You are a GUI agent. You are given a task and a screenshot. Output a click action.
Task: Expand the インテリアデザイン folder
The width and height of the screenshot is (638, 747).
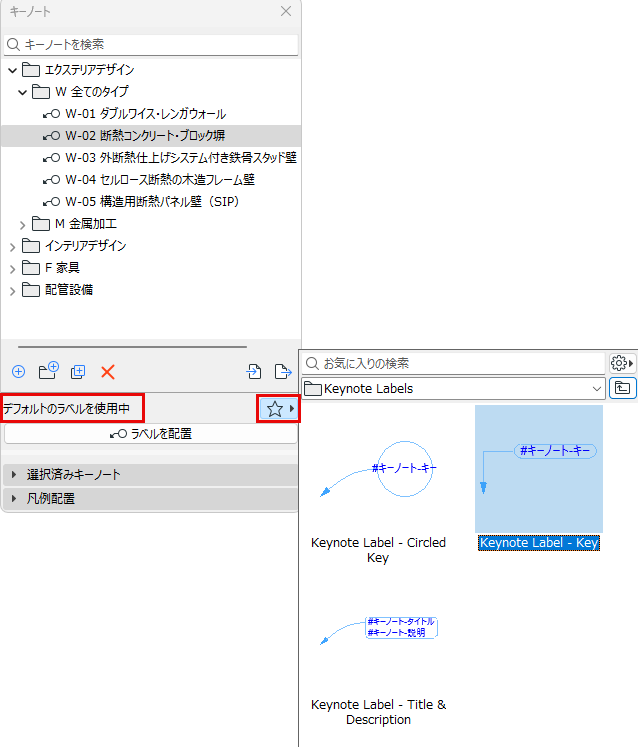coord(13,247)
